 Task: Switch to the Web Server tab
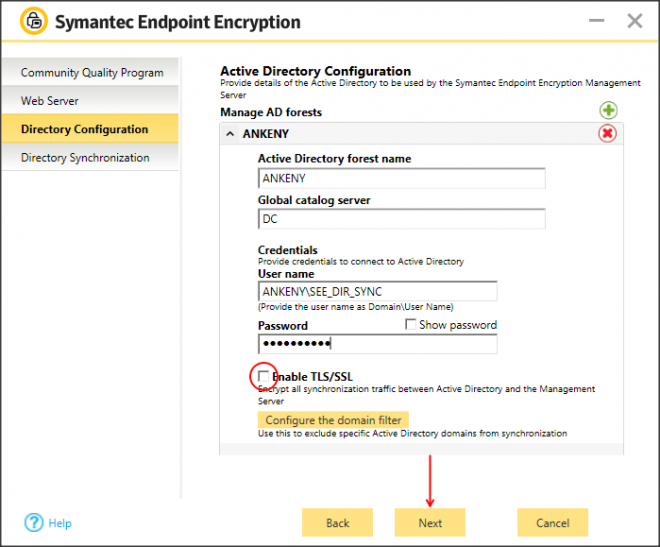coord(90,101)
